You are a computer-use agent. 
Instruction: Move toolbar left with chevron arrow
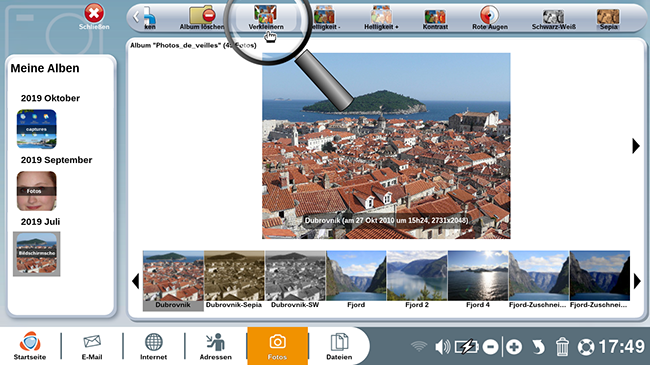click(x=136, y=17)
